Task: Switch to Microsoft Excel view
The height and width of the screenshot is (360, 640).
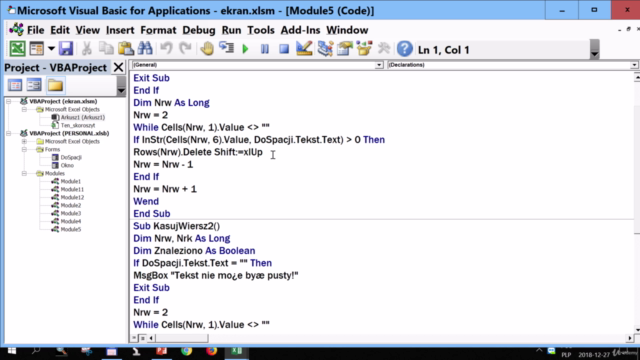Action: [x=17, y=49]
